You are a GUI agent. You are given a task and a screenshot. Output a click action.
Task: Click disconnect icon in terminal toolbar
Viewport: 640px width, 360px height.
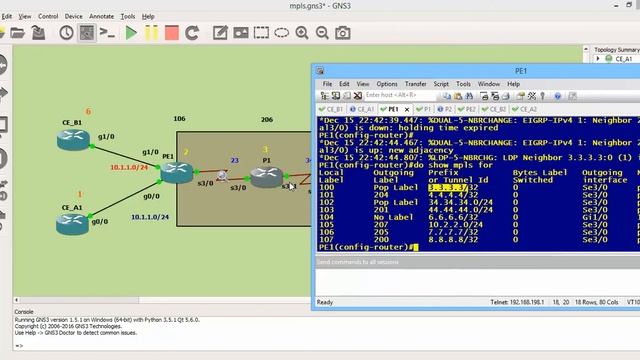[x=358, y=96]
